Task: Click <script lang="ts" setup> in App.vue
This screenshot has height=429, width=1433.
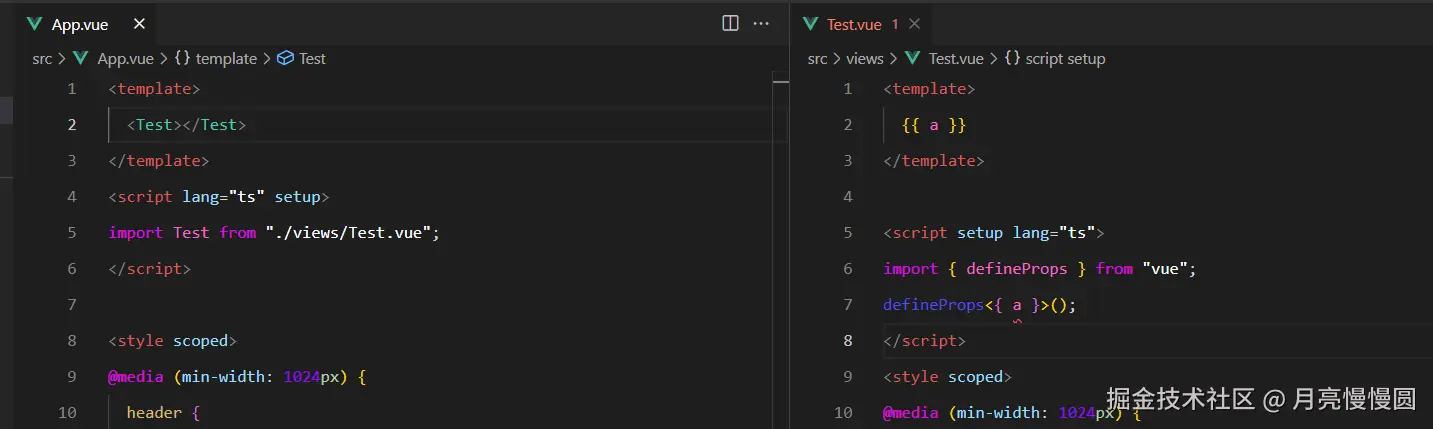Action: [x=219, y=197]
